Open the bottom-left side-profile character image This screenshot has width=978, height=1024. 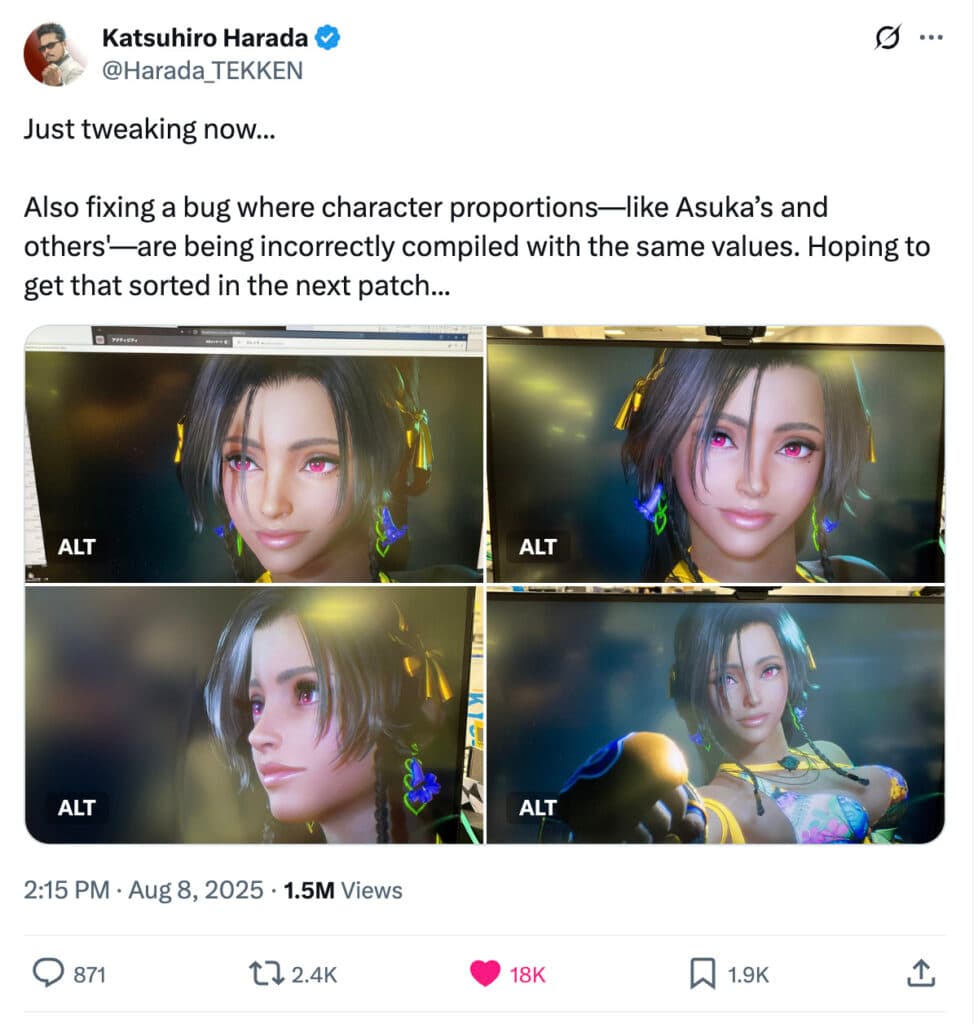pyautogui.click(x=255, y=715)
